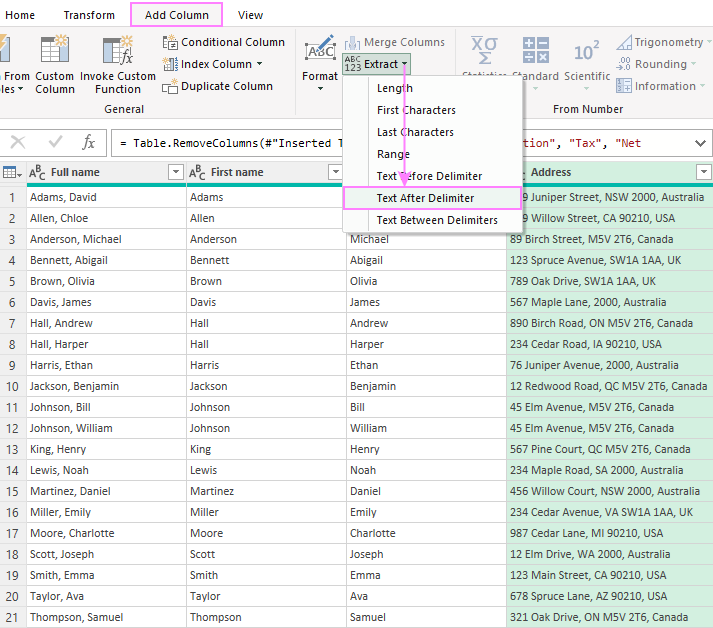Click the Merge Columns icon
Screen dimensions: 713x628
tap(352, 43)
